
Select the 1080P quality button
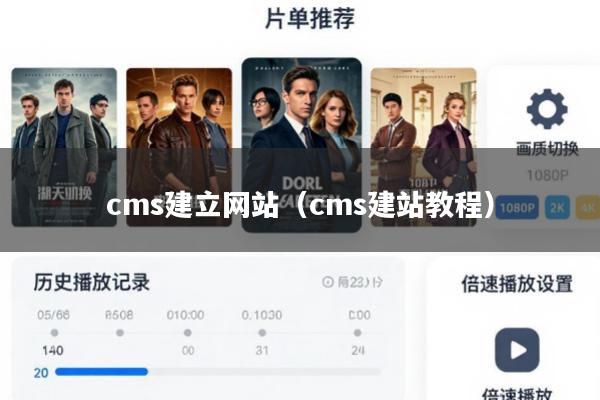click(517, 207)
